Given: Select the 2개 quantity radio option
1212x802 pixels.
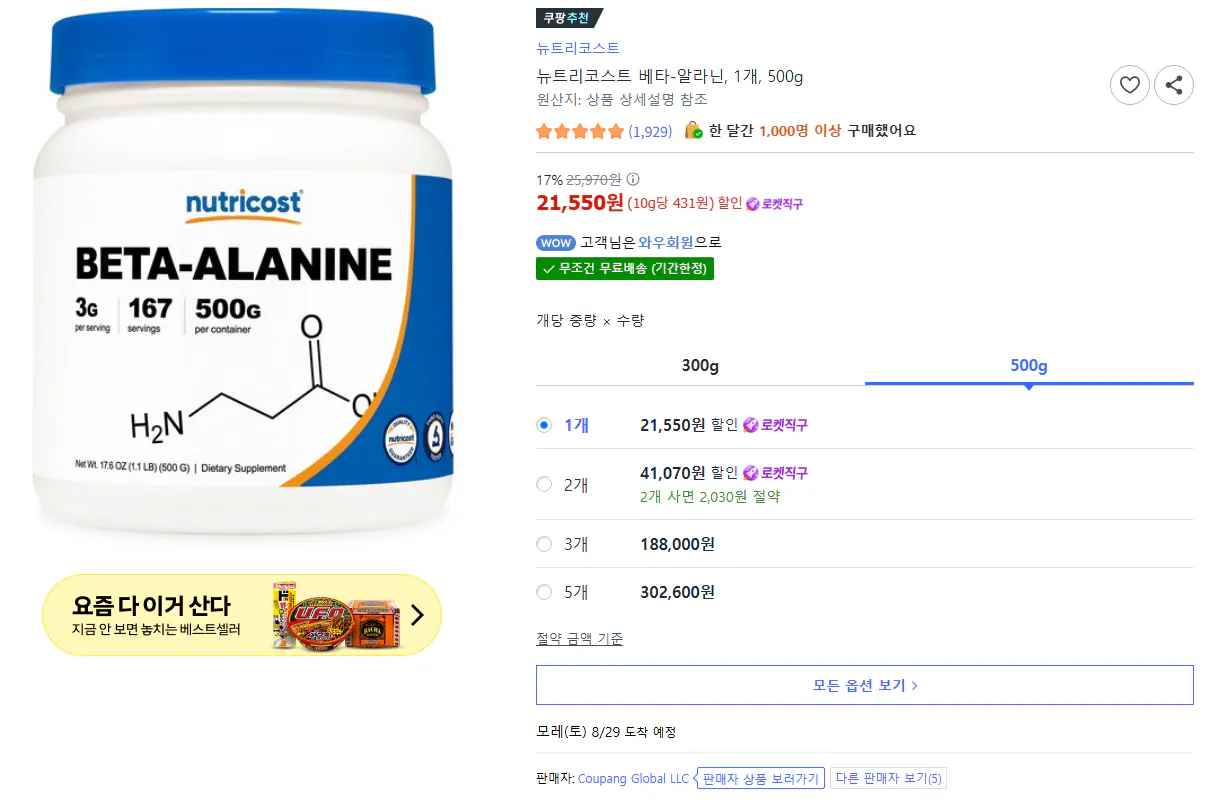Looking at the screenshot, I should (x=544, y=484).
